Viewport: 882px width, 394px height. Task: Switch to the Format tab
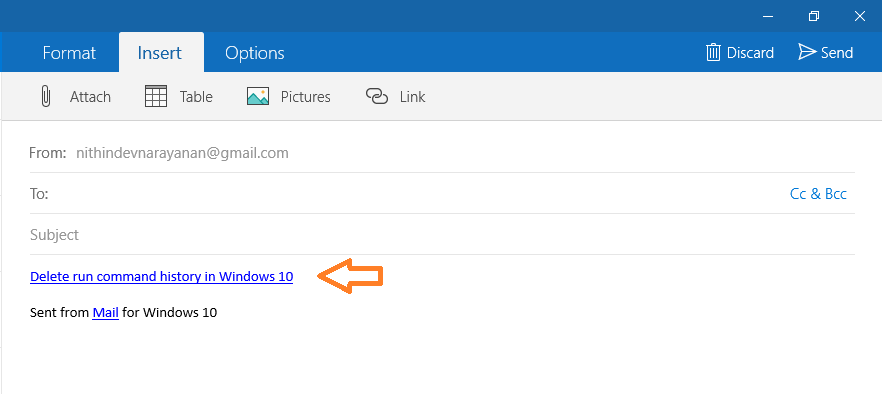(x=69, y=53)
